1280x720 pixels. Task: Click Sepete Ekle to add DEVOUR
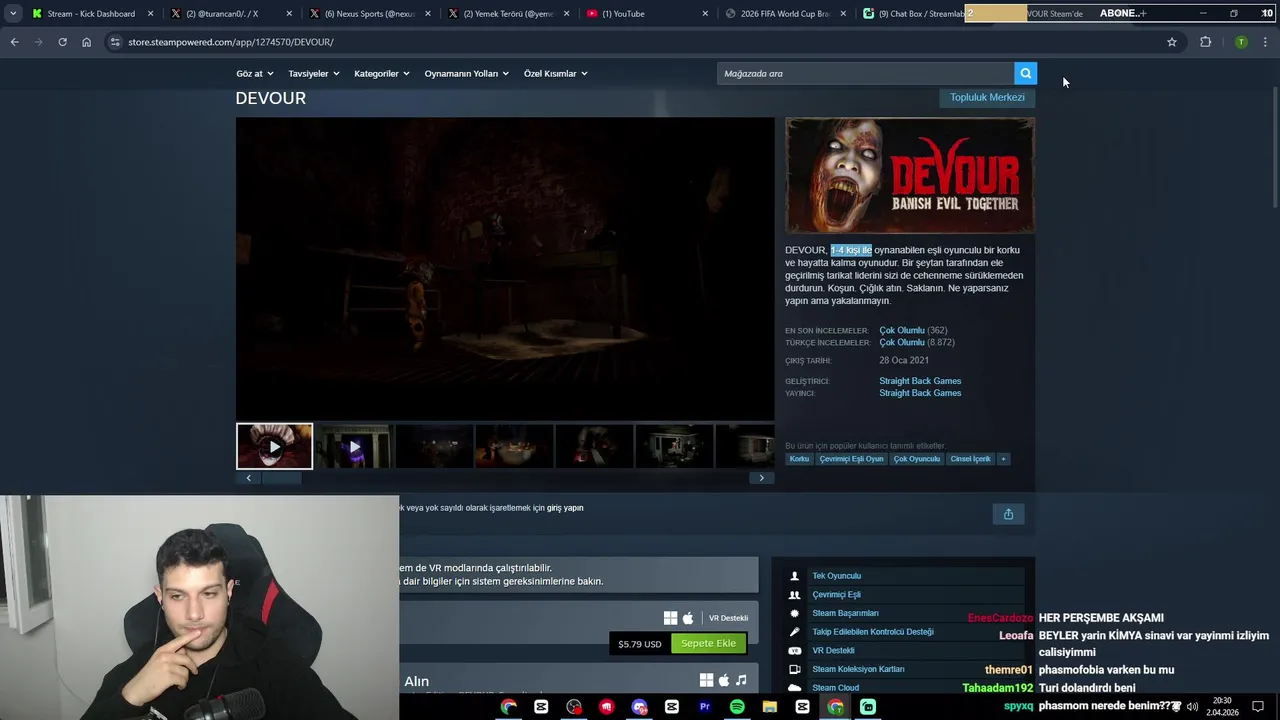click(x=708, y=643)
